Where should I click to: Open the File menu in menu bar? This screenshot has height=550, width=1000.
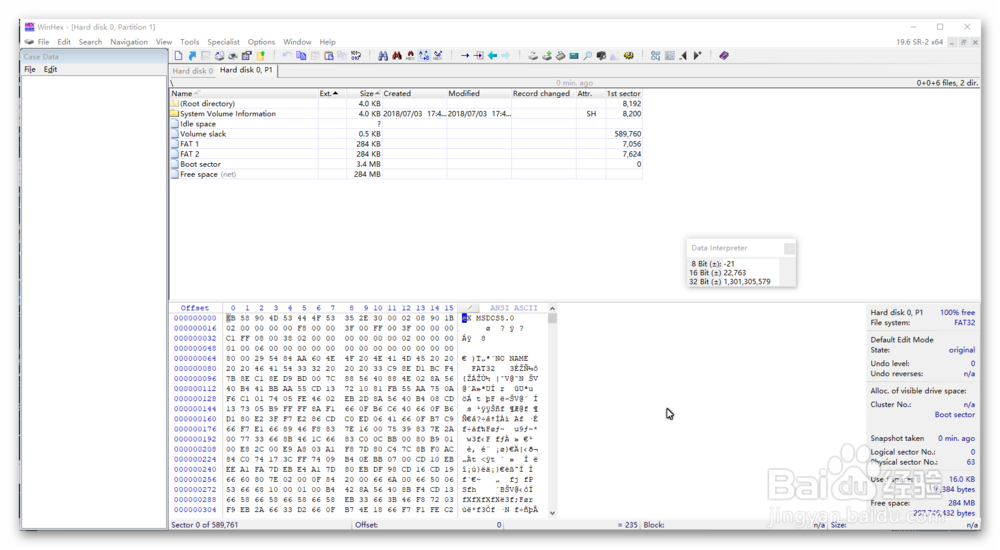click(x=43, y=41)
